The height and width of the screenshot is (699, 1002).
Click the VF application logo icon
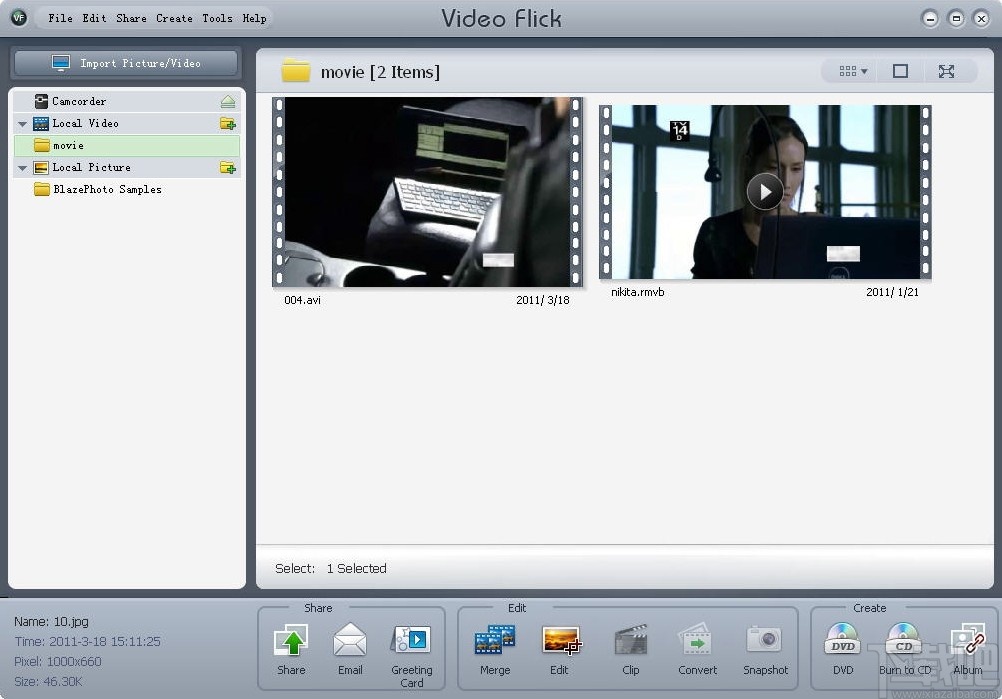pyautogui.click(x=19, y=18)
